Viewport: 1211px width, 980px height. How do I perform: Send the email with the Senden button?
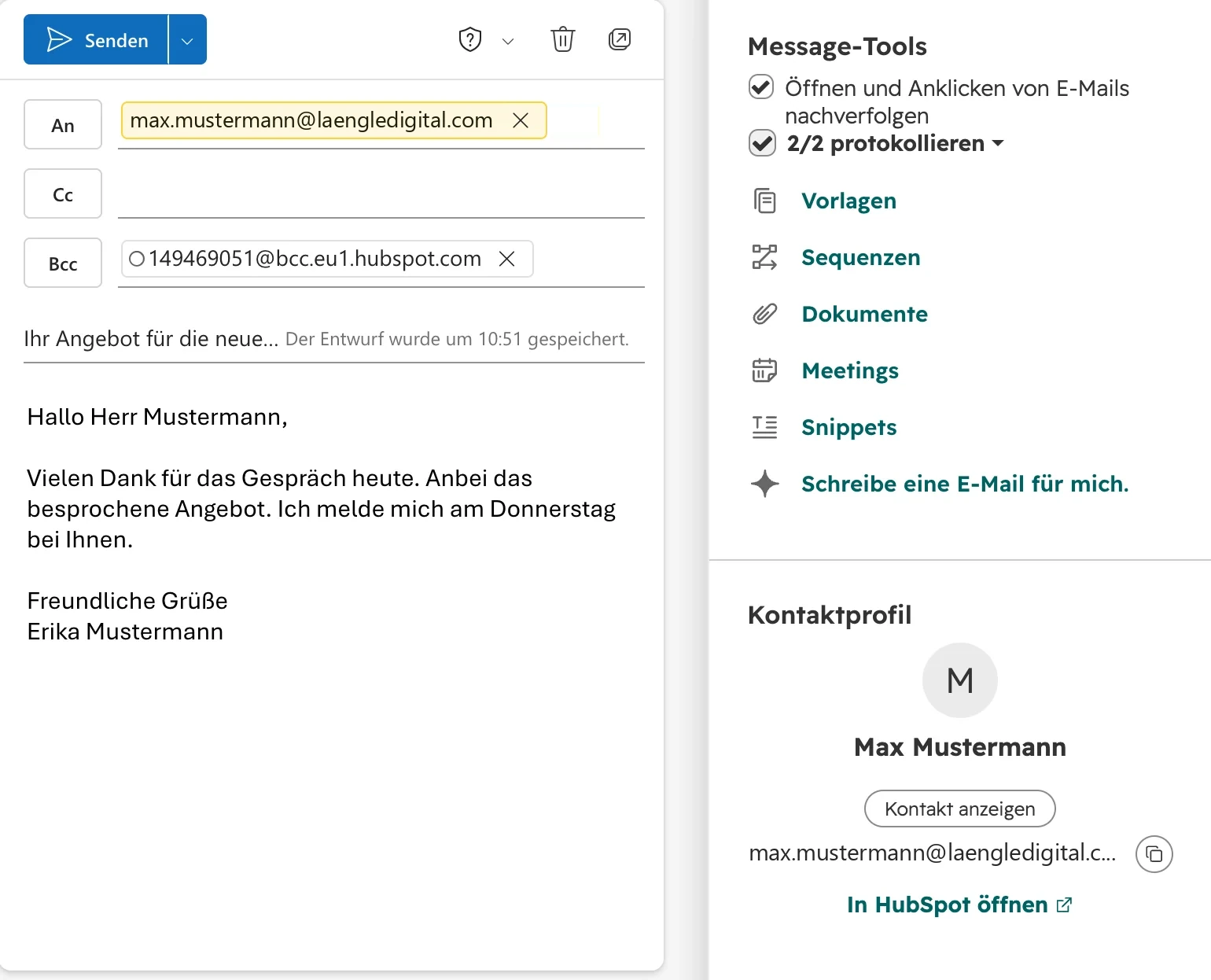[x=96, y=39]
